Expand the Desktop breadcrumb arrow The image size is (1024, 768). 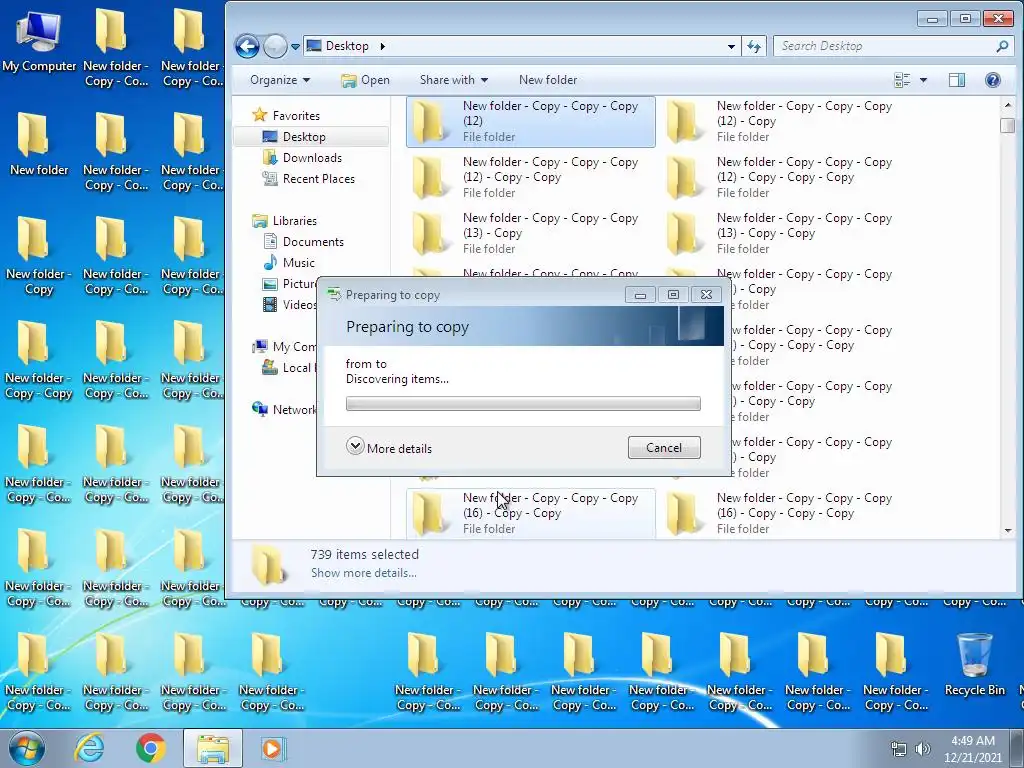pos(383,46)
